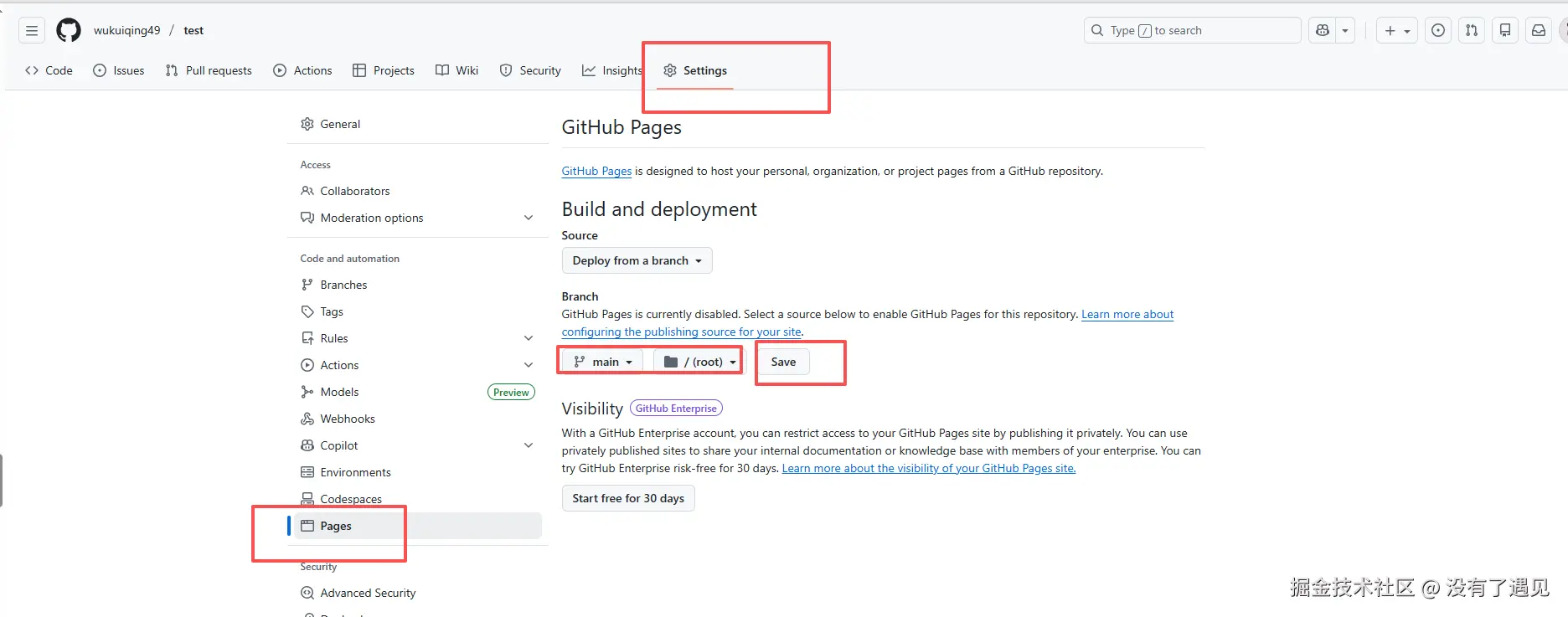
Task: Switch to the Actions tab
Action: coord(303,70)
